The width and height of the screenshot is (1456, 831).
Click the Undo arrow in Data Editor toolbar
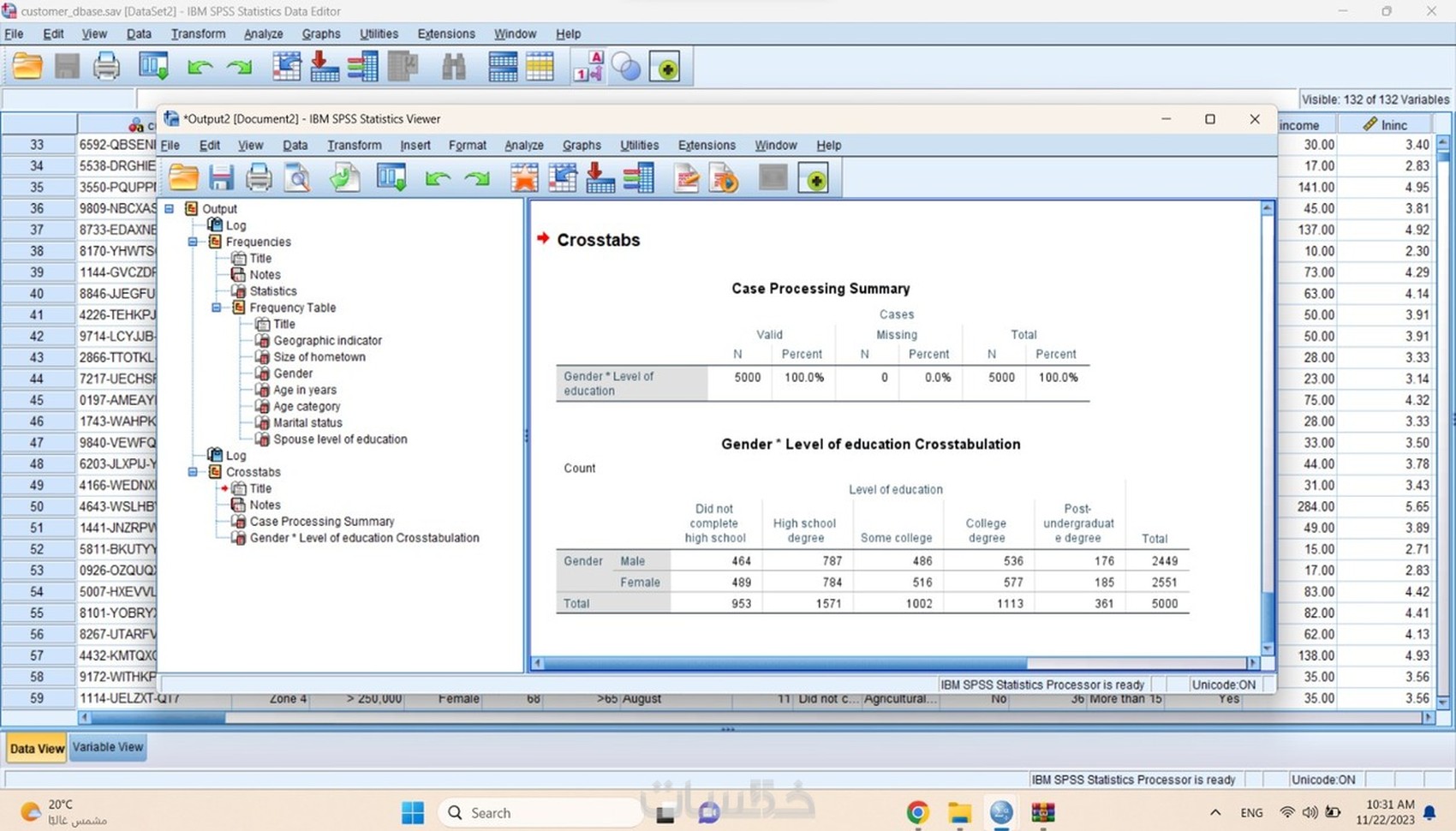pos(200,68)
